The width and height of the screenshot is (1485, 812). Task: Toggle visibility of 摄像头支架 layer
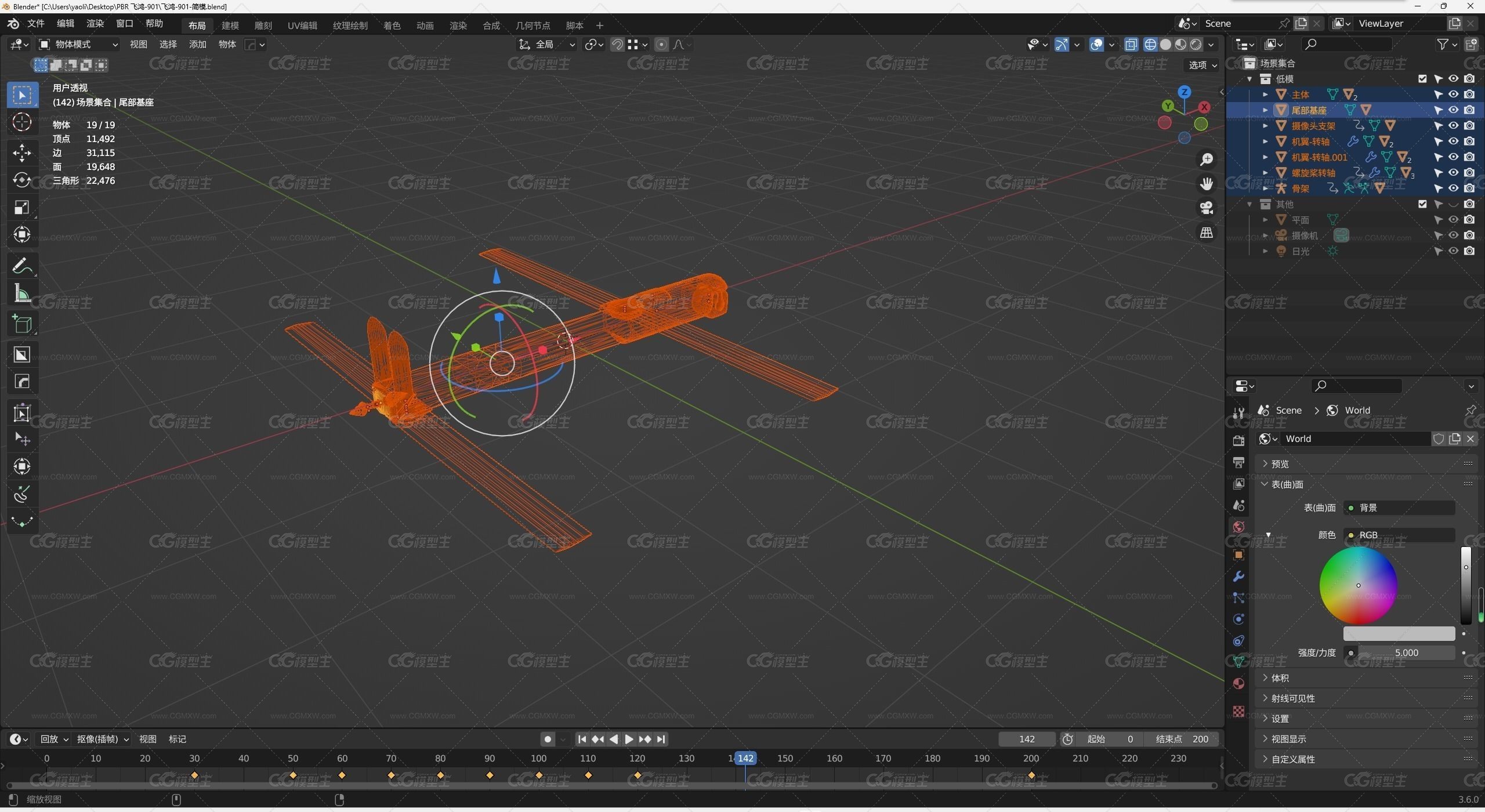[1453, 125]
